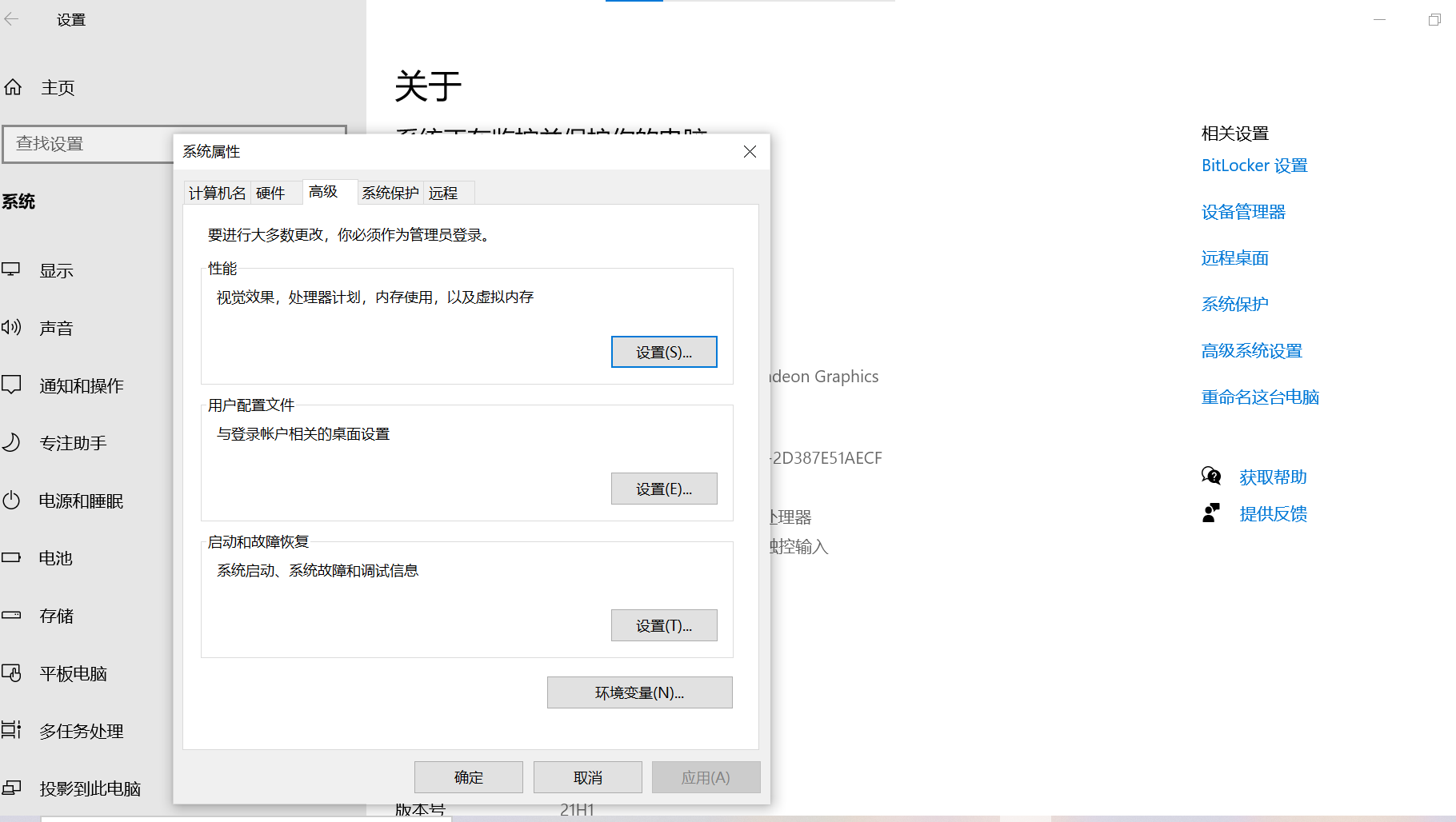Open 声音 settings via the speaker icon
The image size is (1456, 822).
[x=13, y=327]
